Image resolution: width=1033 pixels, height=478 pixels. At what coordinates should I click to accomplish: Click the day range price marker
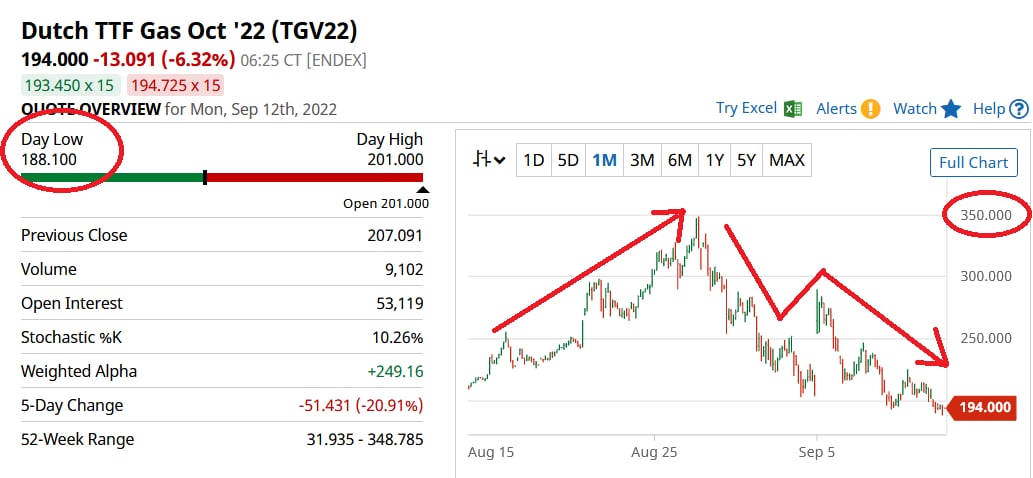click(x=205, y=178)
